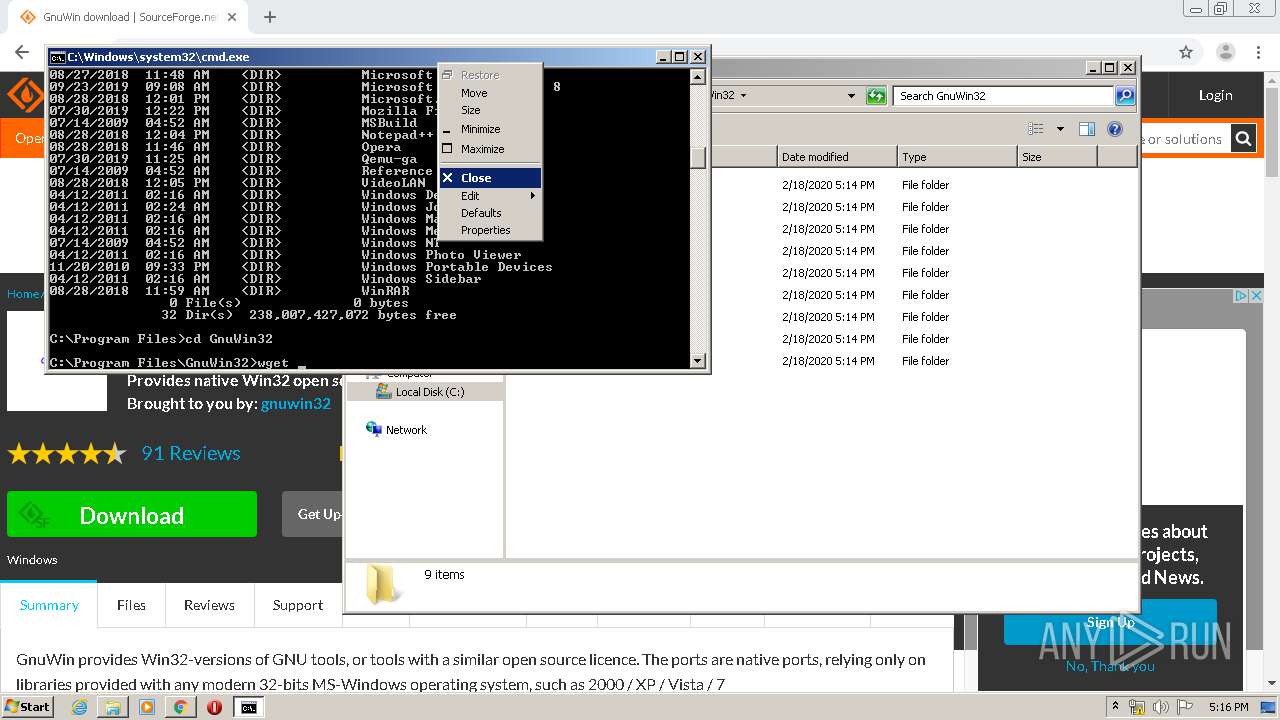Click the taskbar clock 5:16 PM
This screenshot has width=1280, height=720.
pos(1228,707)
